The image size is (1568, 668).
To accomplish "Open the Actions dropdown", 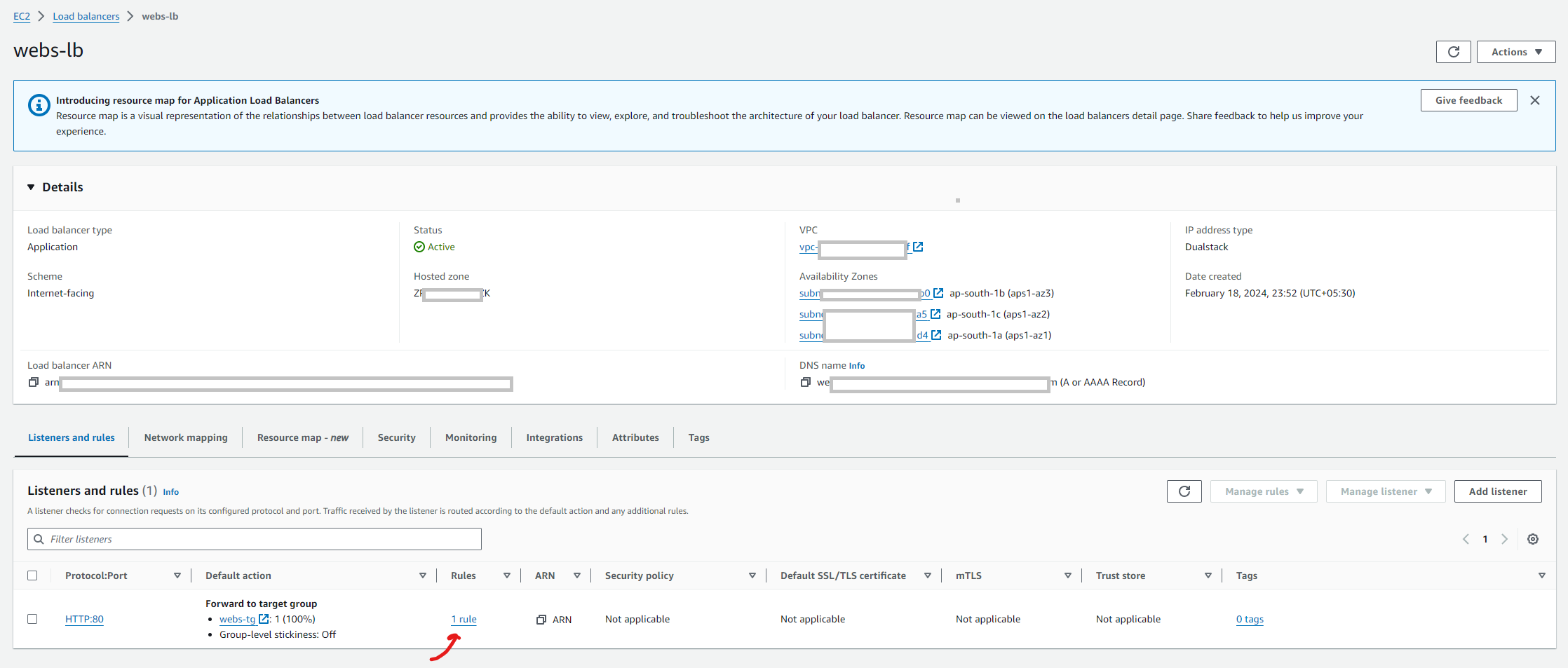I will pos(1515,52).
